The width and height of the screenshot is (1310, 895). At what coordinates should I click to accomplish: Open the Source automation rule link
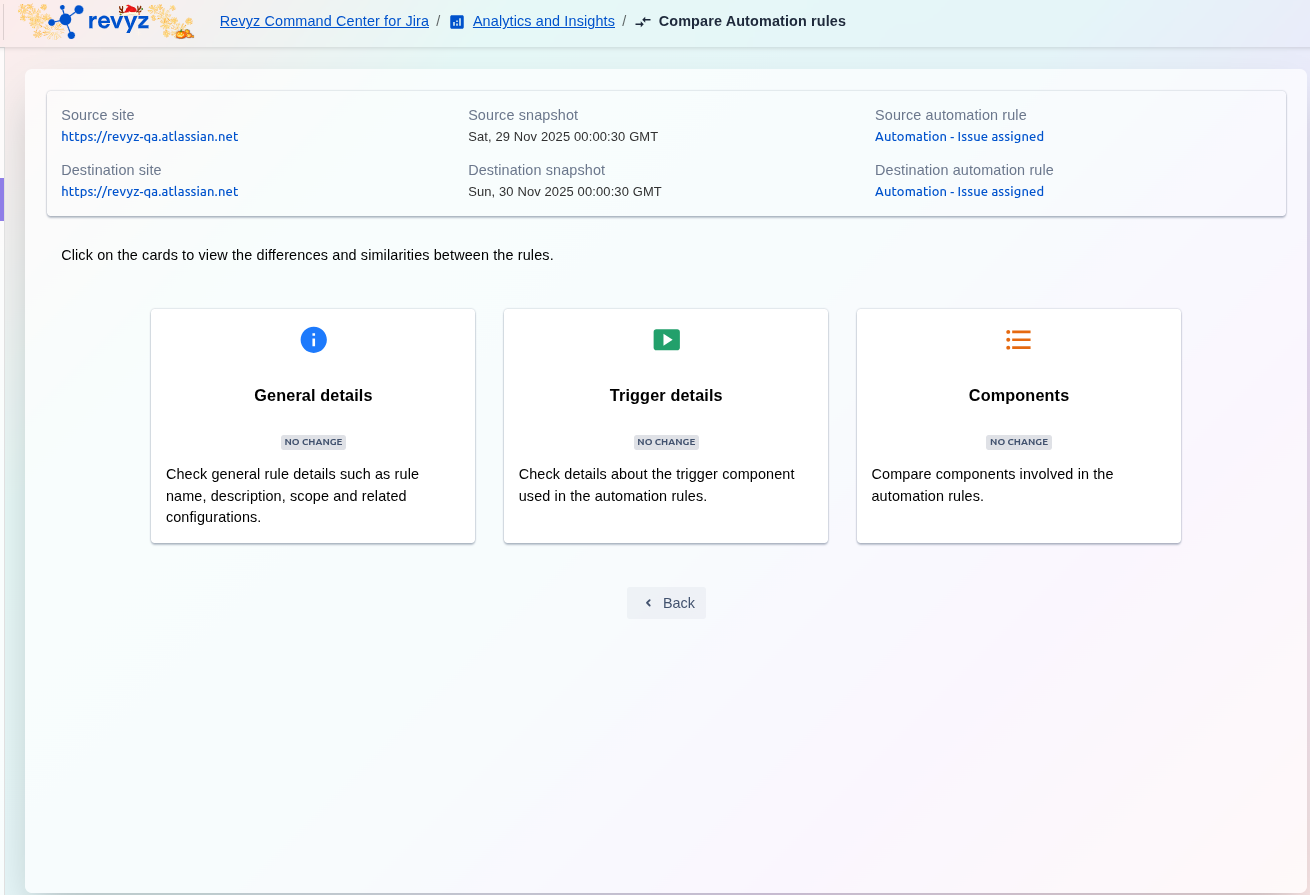tap(959, 137)
